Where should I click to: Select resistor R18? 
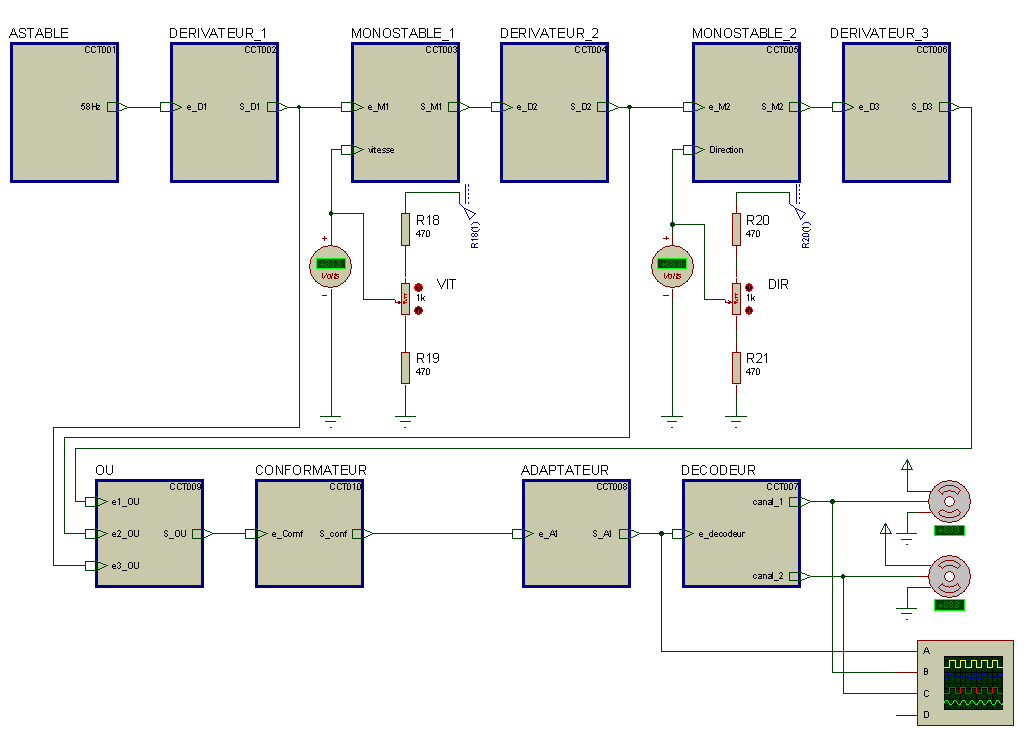[x=406, y=229]
